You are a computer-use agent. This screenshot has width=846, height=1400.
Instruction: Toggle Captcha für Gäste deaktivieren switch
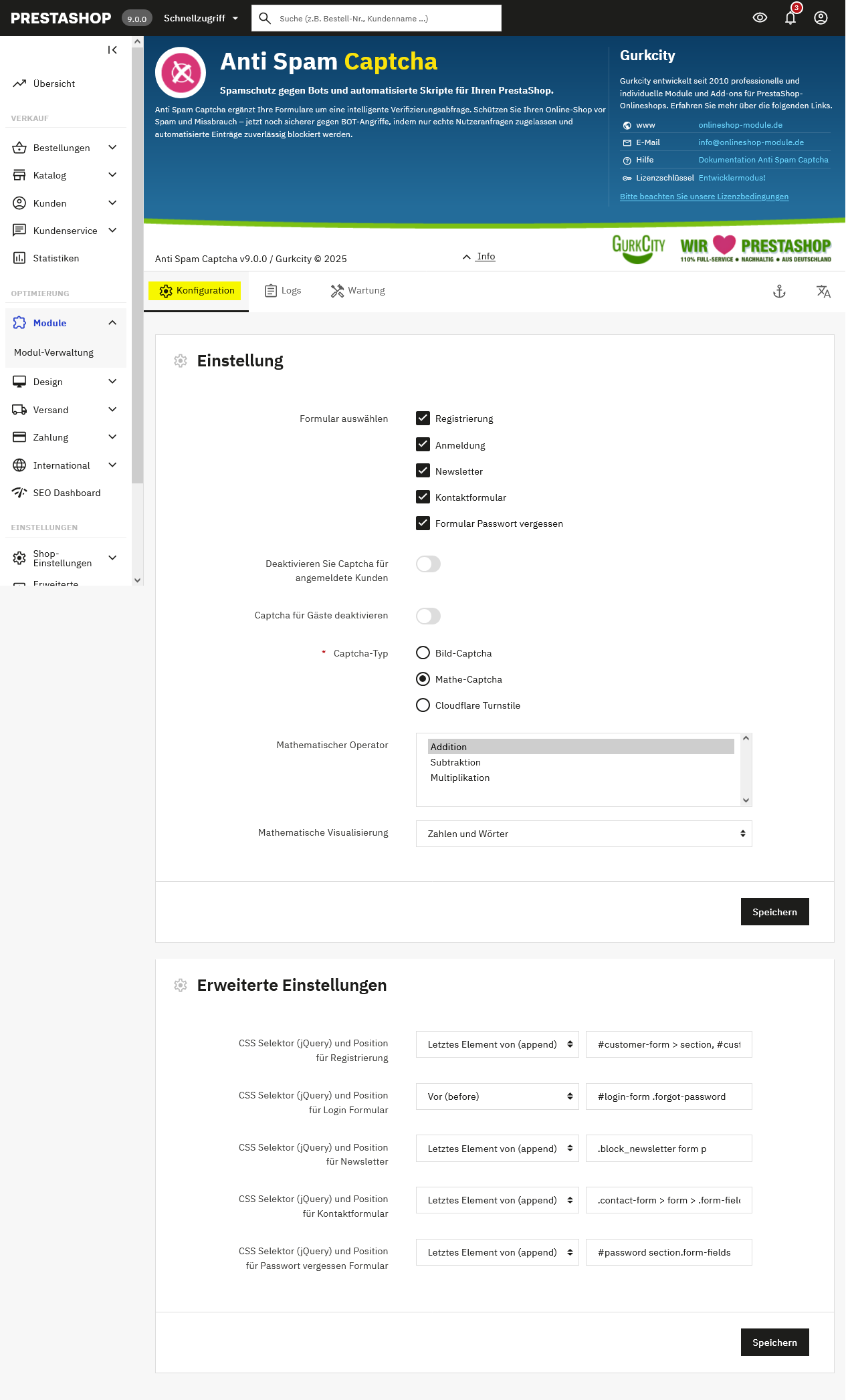pyautogui.click(x=428, y=616)
